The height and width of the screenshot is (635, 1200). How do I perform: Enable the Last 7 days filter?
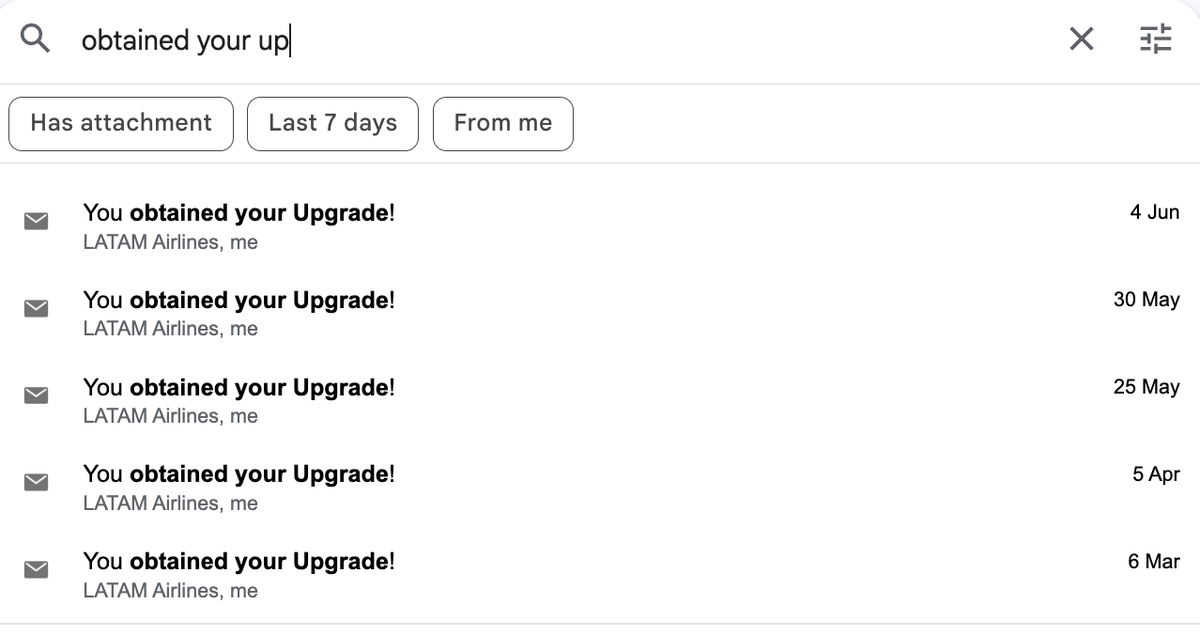tap(333, 123)
